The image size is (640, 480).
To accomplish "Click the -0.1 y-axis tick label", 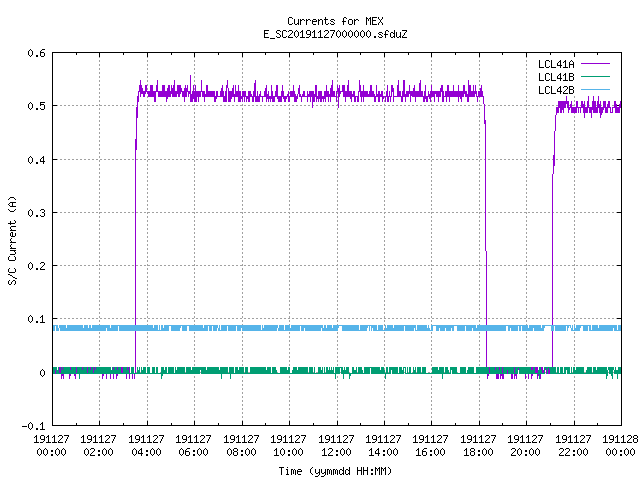I will (x=33, y=426).
